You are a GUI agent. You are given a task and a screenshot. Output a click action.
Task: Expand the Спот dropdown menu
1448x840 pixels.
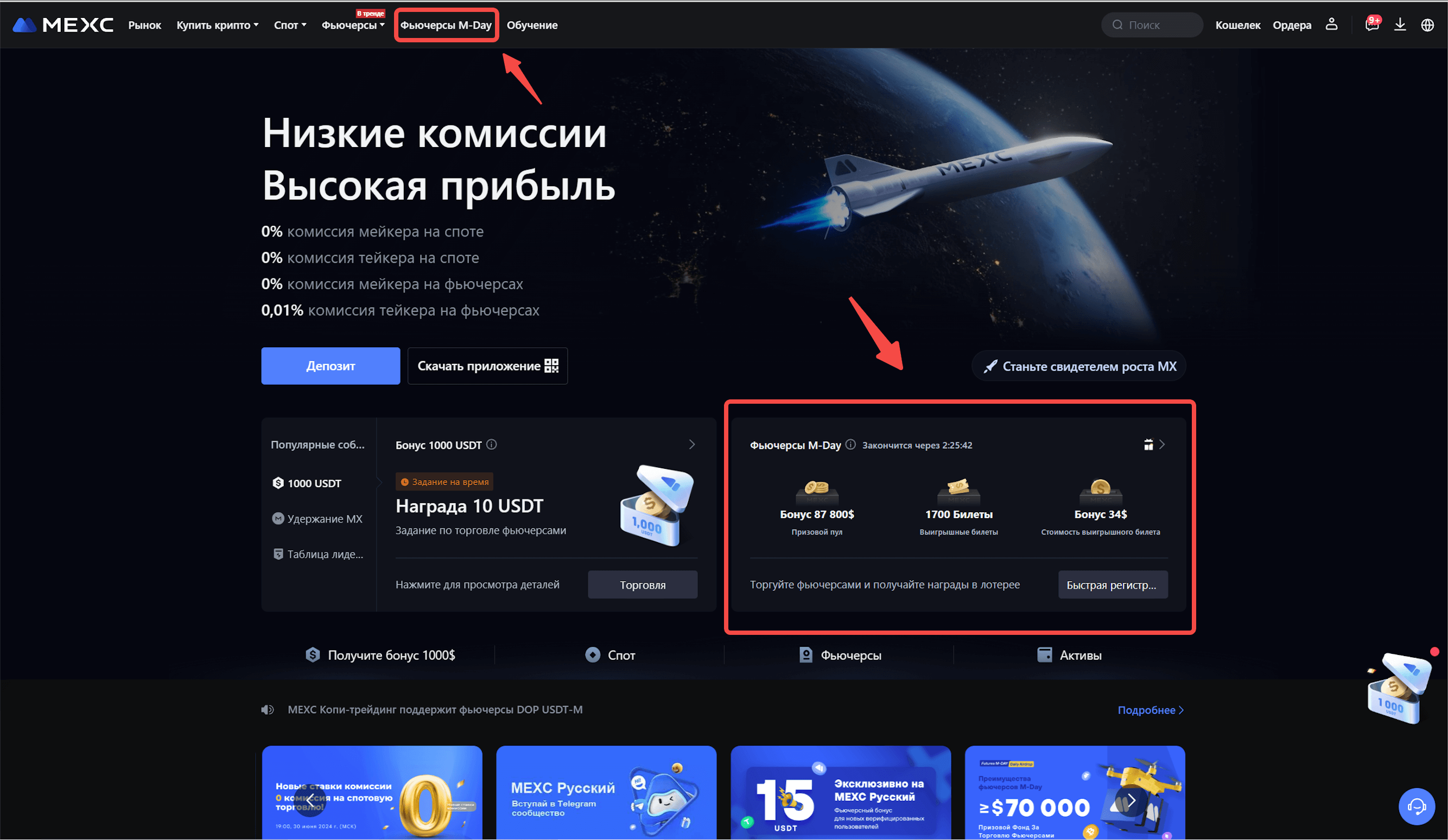290,25
